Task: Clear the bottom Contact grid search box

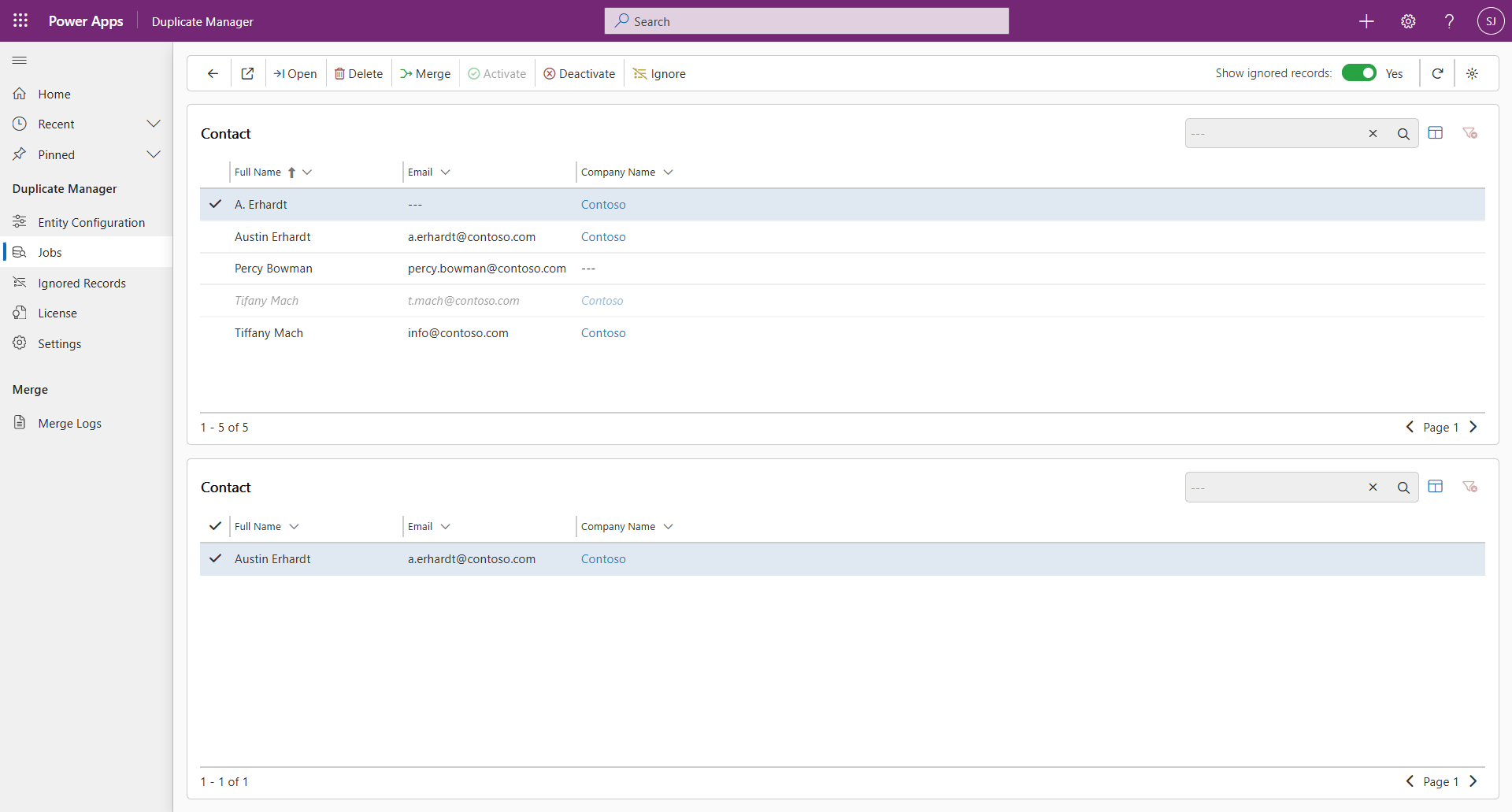Action: pyautogui.click(x=1373, y=488)
